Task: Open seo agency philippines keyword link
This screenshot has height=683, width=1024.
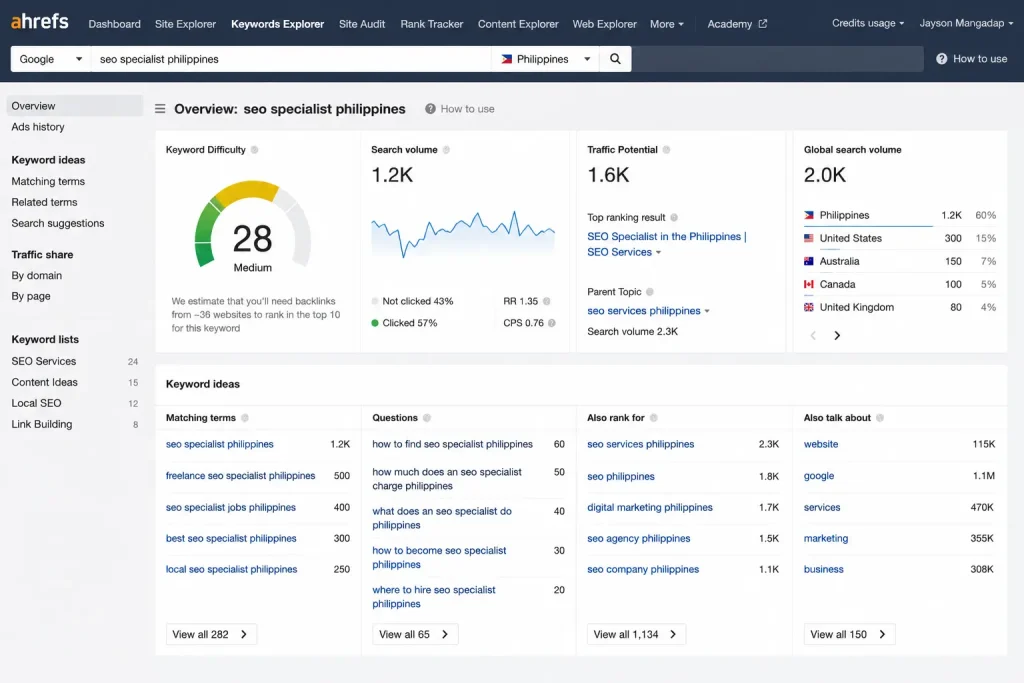Action: tap(639, 539)
